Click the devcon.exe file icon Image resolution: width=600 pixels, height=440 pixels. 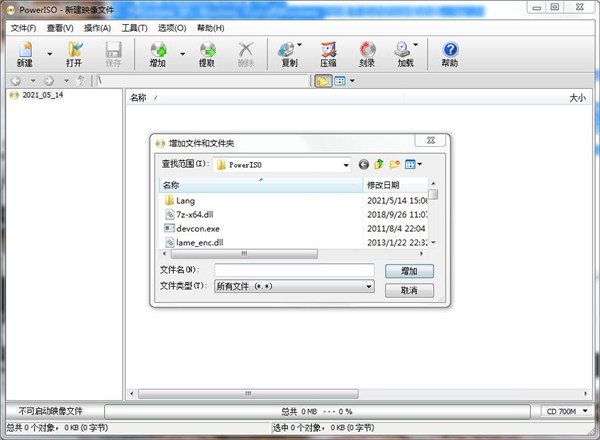(x=169, y=228)
